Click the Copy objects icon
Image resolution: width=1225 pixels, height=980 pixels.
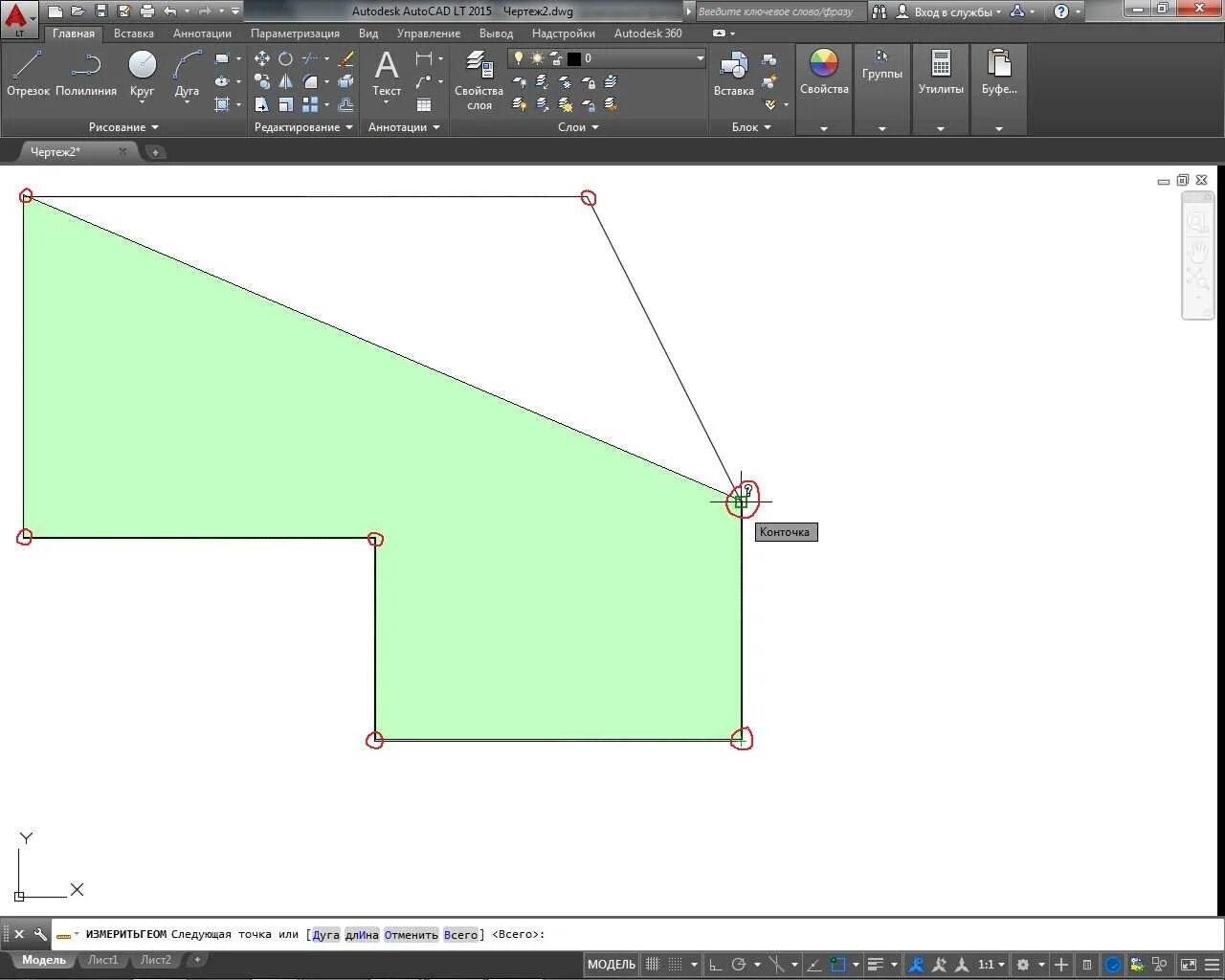click(262, 81)
